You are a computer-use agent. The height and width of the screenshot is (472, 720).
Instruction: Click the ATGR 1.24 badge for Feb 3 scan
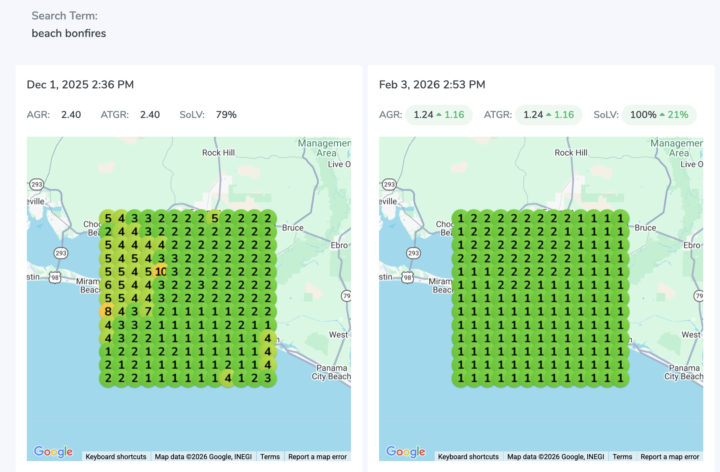pyautogui.click(x=550, y=115)
